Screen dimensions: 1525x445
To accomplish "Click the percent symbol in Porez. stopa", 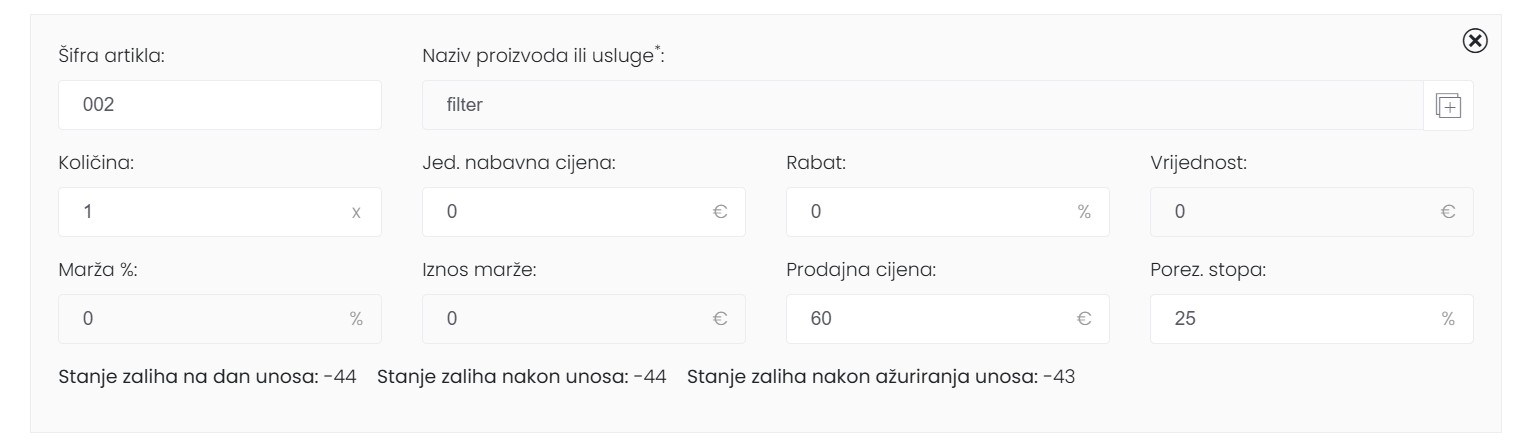I will point(1448,319).
